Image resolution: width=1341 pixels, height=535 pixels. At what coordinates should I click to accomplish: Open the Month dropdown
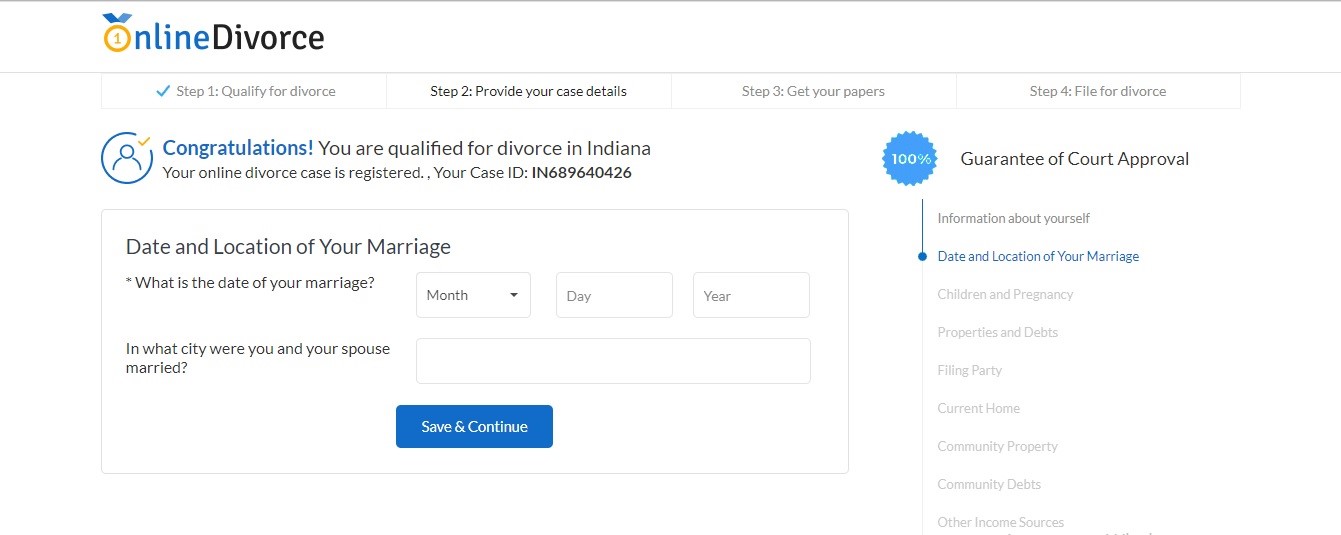(473, 295)
